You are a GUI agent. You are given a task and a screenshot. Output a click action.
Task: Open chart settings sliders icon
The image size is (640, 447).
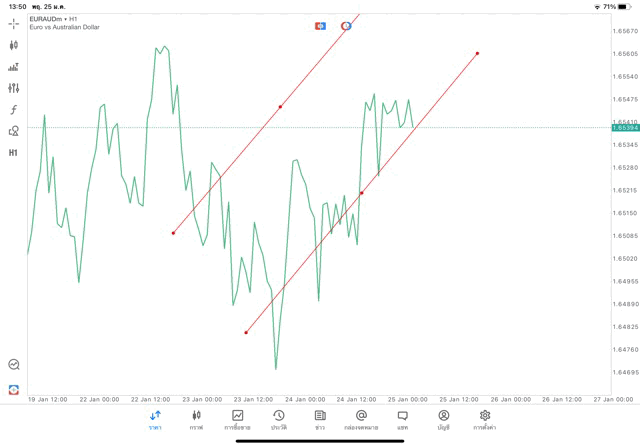14,88
